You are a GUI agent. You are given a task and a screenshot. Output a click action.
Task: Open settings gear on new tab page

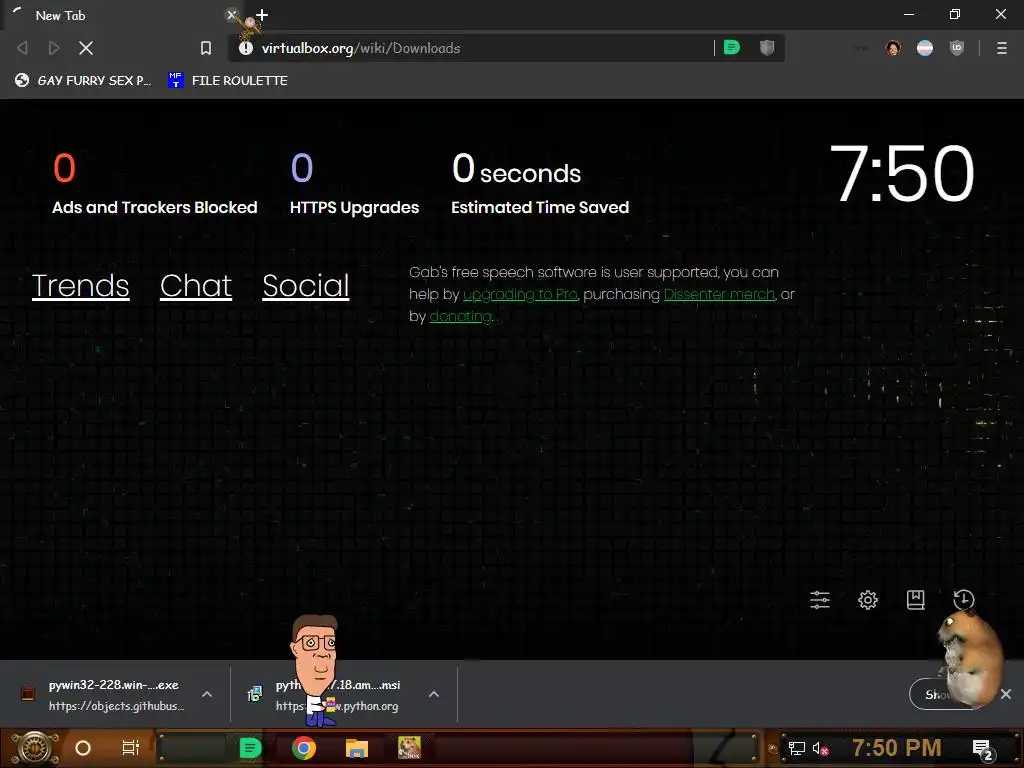[867, 600]
